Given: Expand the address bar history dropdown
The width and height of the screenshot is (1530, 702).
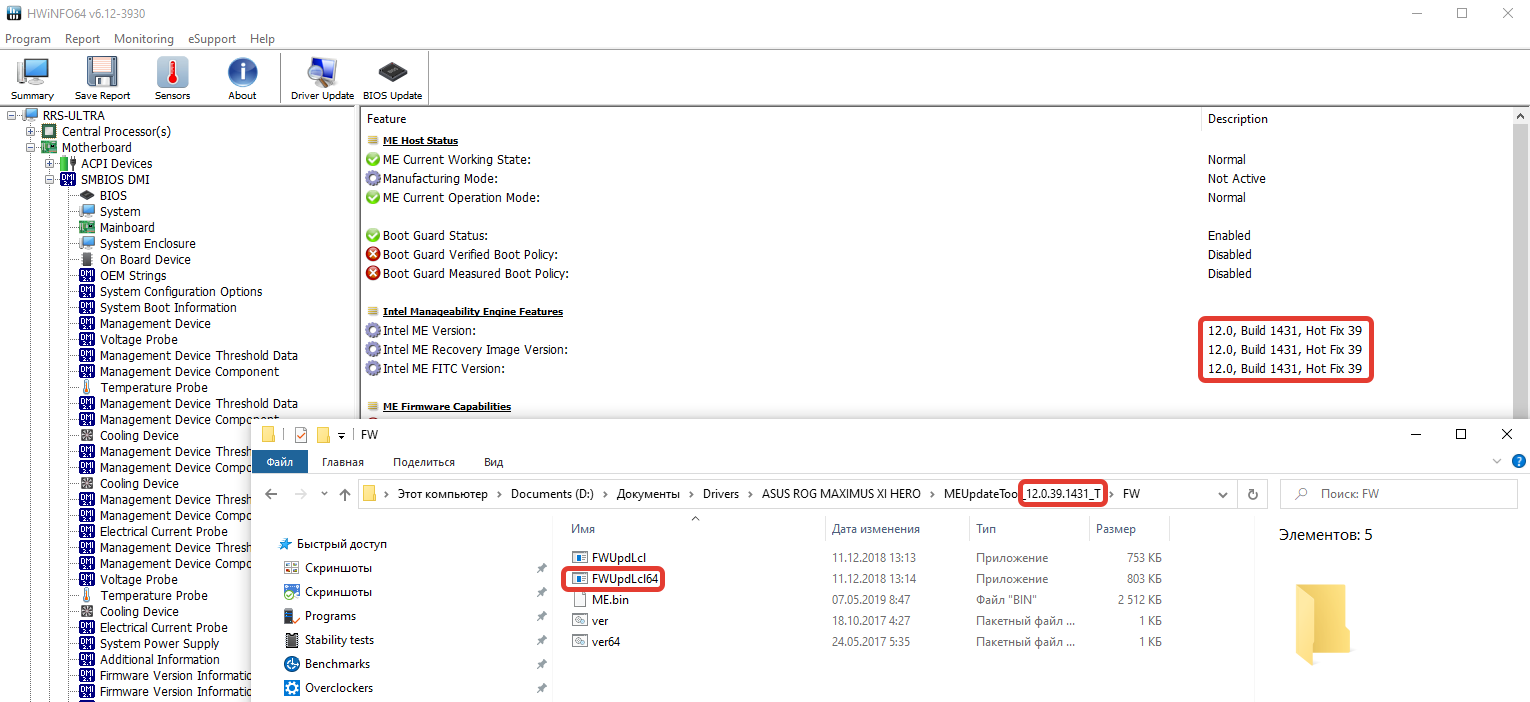Looking at the screenshot, I should tap(1223, 494).
